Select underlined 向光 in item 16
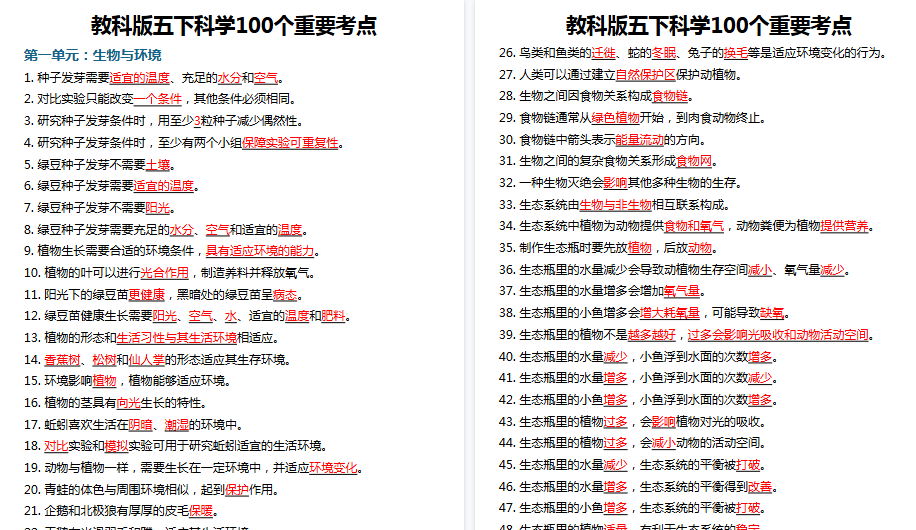Screen dimensions: 916x530 click(x=129, y=403)
